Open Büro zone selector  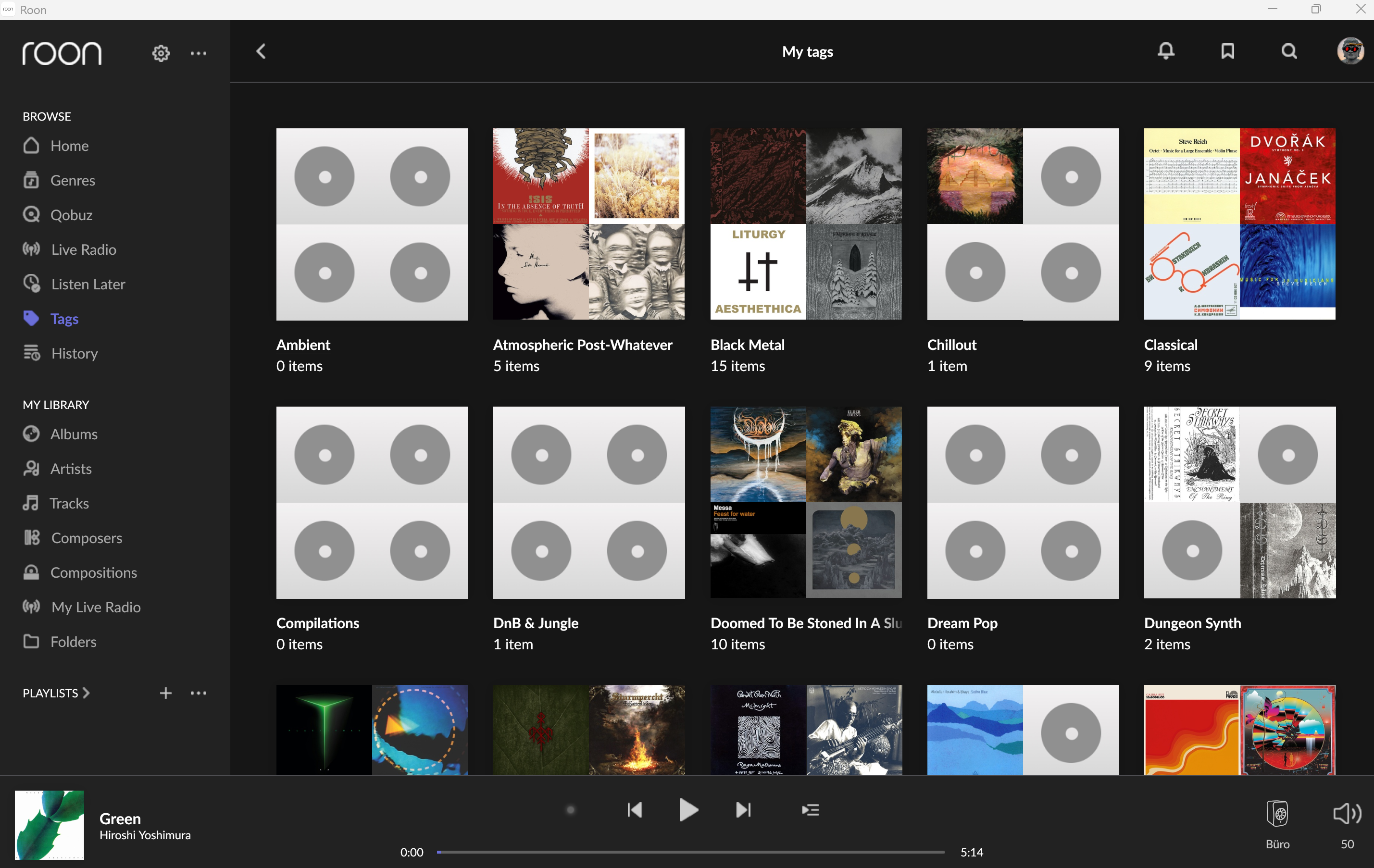point(1277,824)
